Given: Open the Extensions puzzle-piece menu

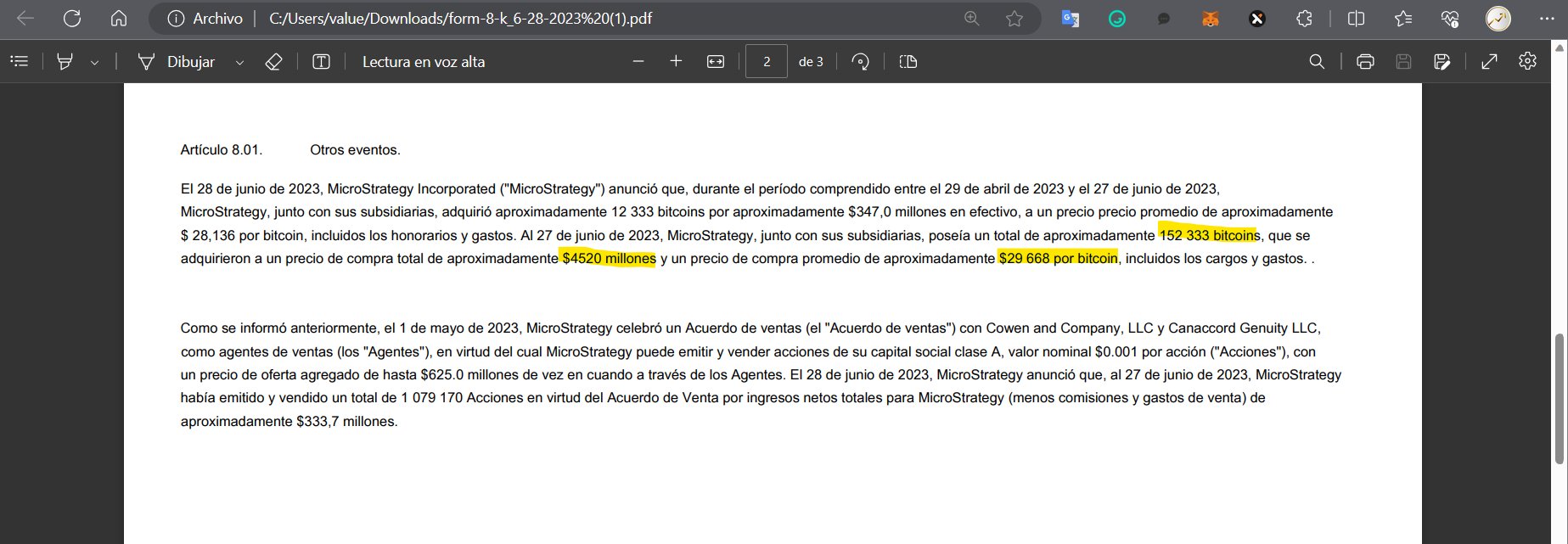Looking at the screenshot, I should [1304, 19].
